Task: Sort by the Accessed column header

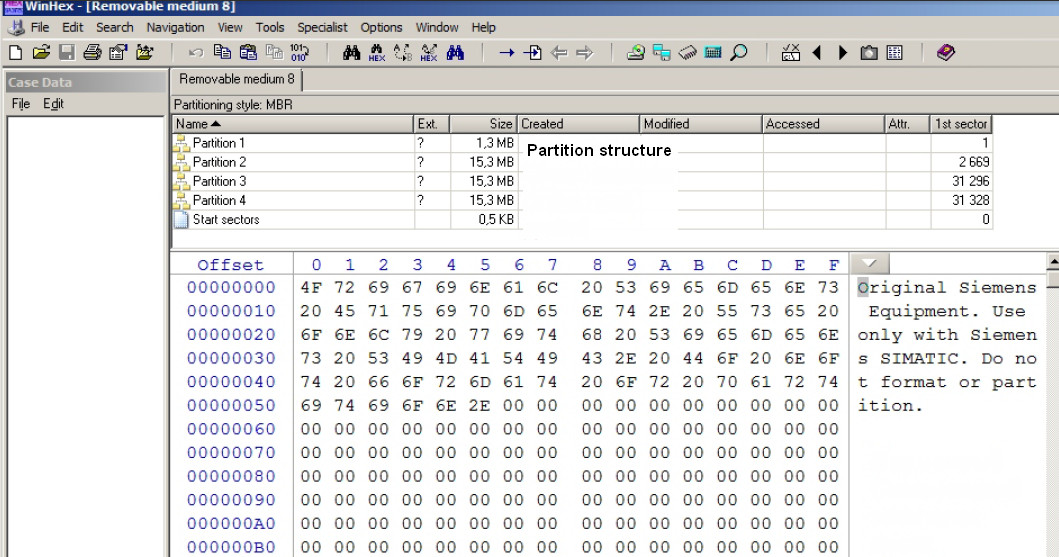Action: click(823, 124)
